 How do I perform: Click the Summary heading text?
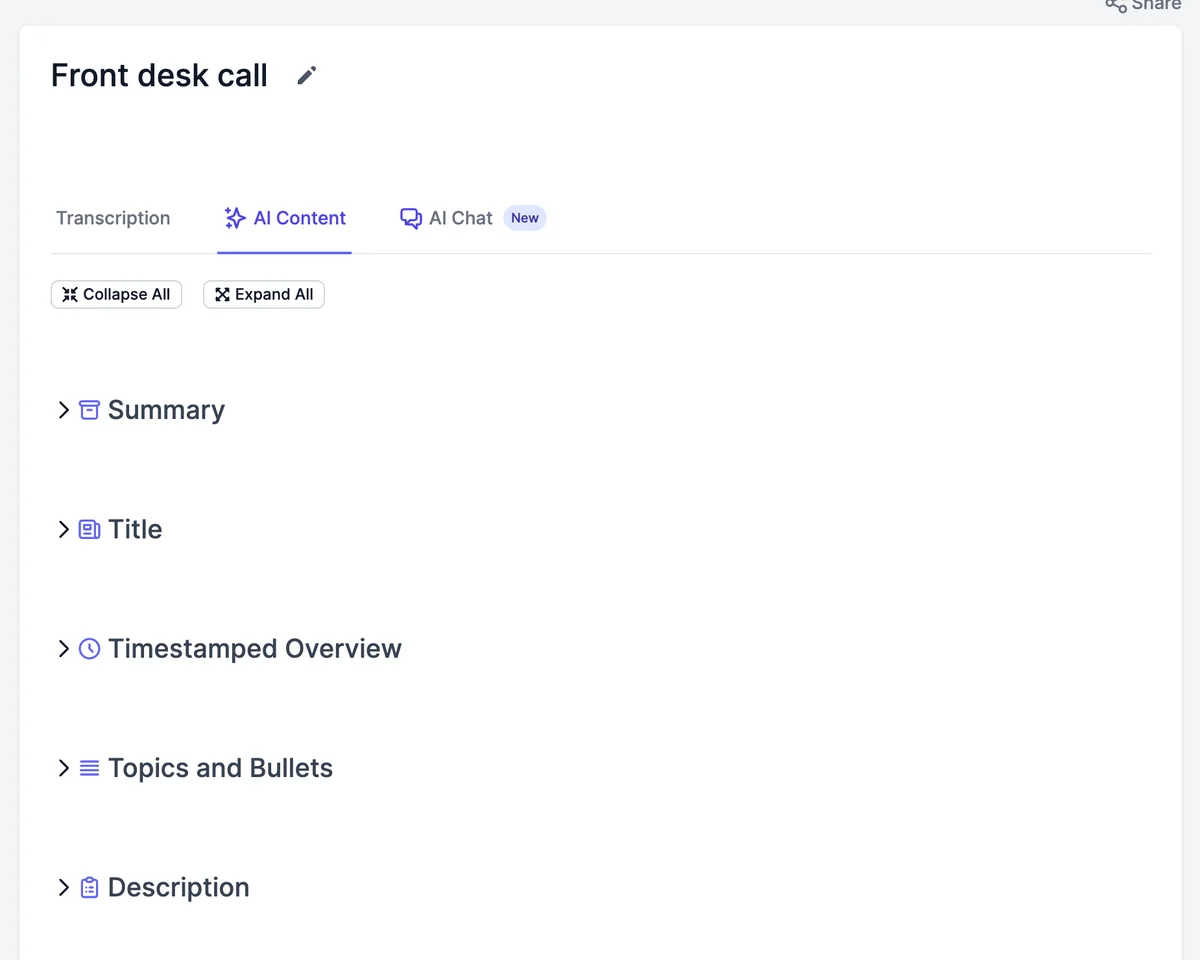(166, 410)
